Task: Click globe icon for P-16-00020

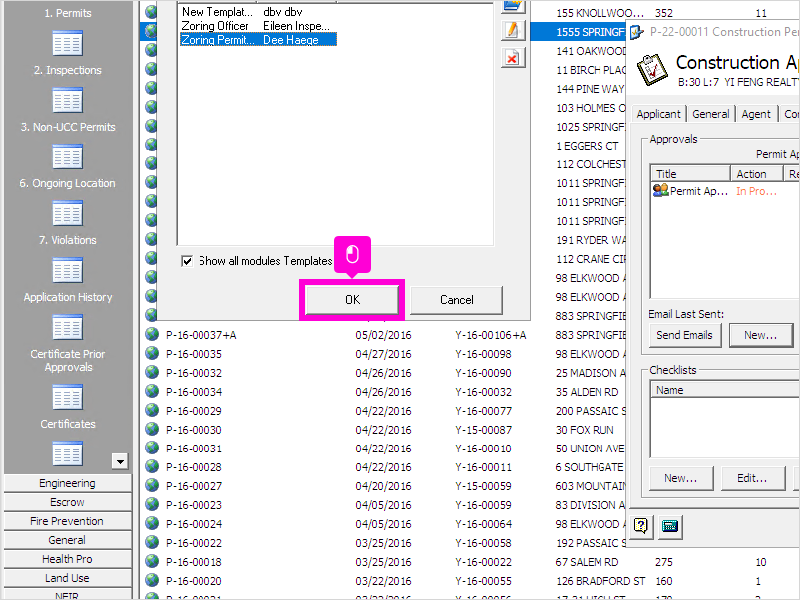Action: tap(152, 580)
